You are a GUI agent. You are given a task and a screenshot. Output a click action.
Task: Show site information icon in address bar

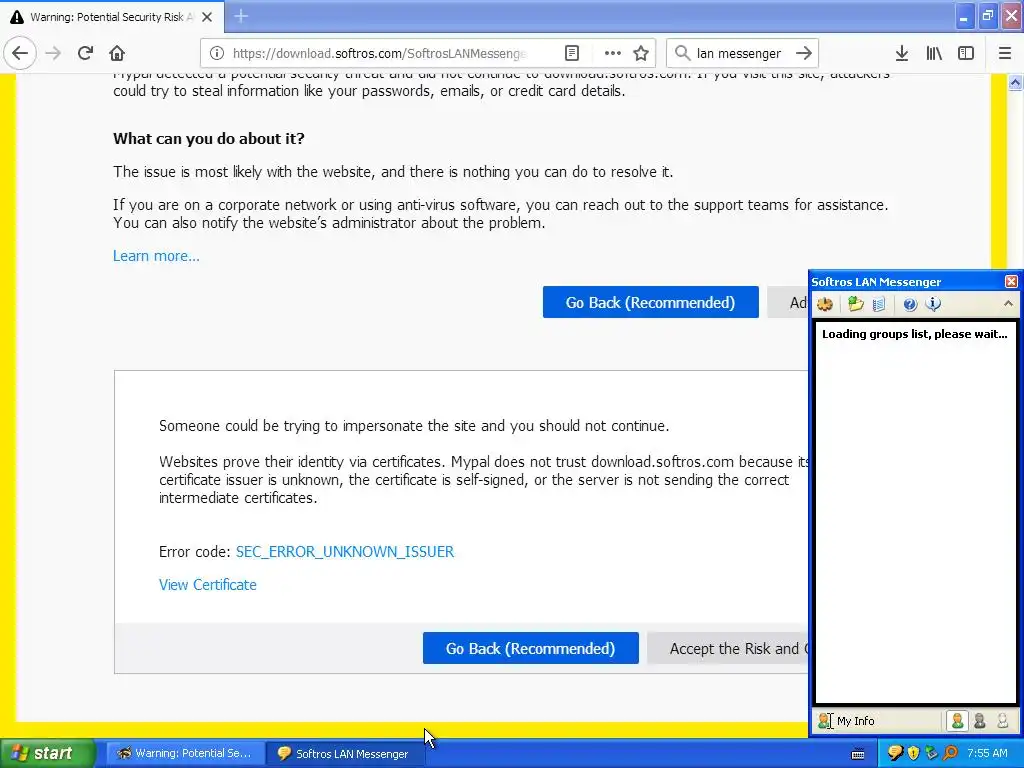click(x=217, y=53)
